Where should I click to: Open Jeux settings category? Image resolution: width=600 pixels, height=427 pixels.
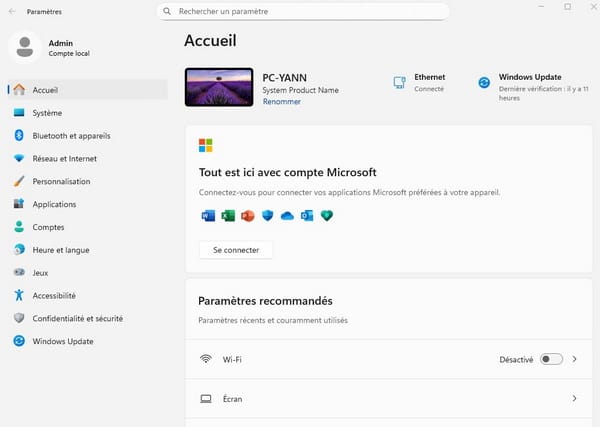click(x=88, y=272)
